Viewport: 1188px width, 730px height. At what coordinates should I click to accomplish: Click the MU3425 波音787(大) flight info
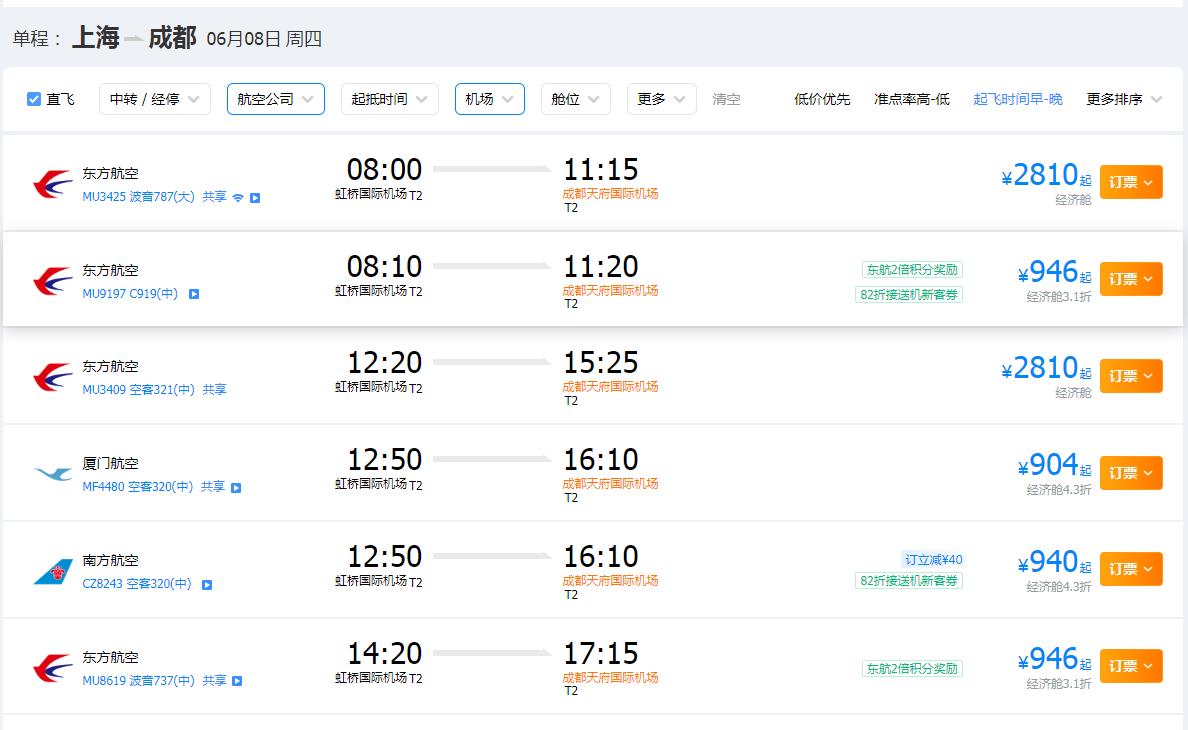click(x=139, y=197)
